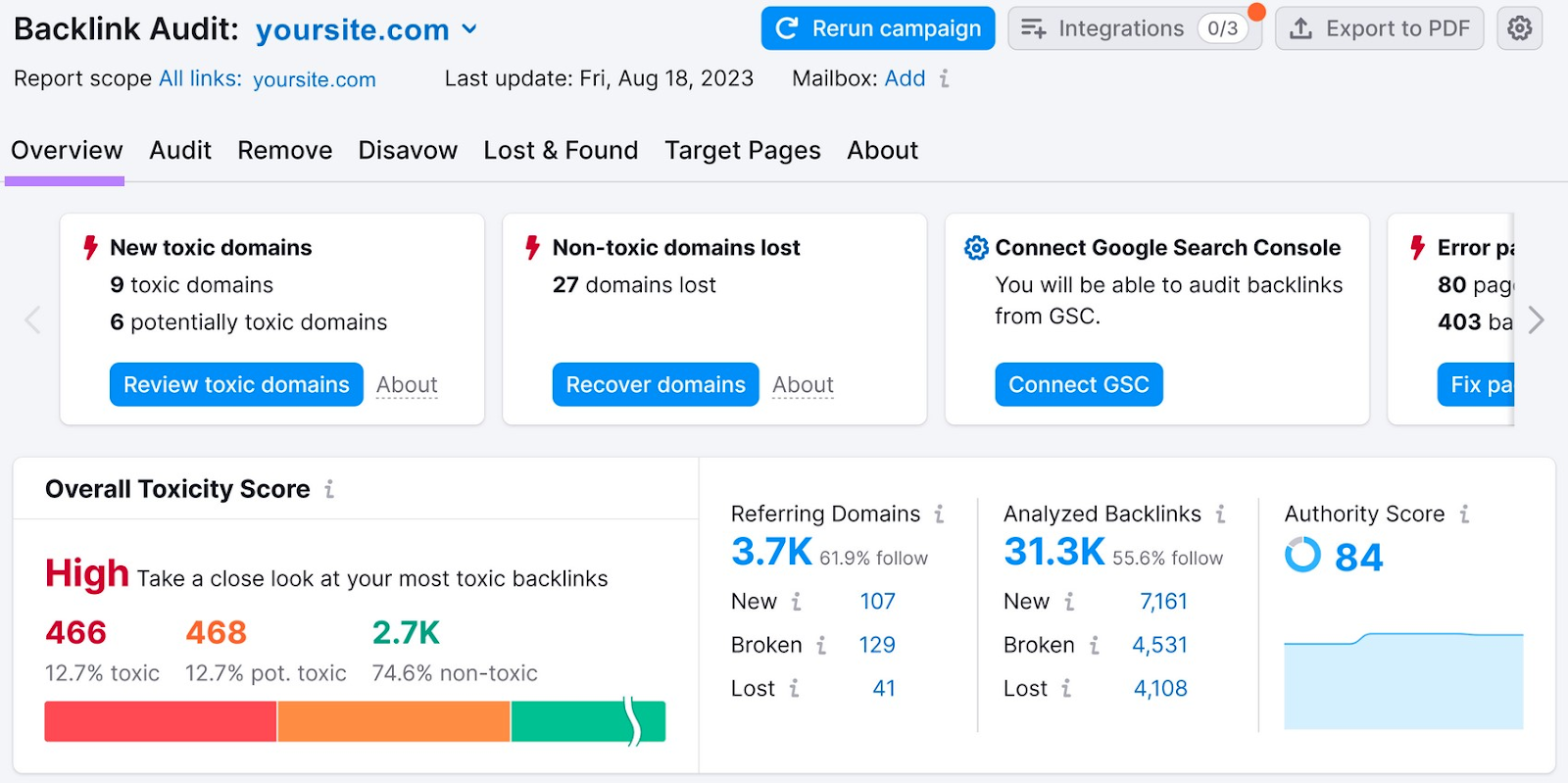This screenshot has height=783, width=1568.
Task: Click info icon beside Referring Domains Lost
Action: click(x=794, y=689)
